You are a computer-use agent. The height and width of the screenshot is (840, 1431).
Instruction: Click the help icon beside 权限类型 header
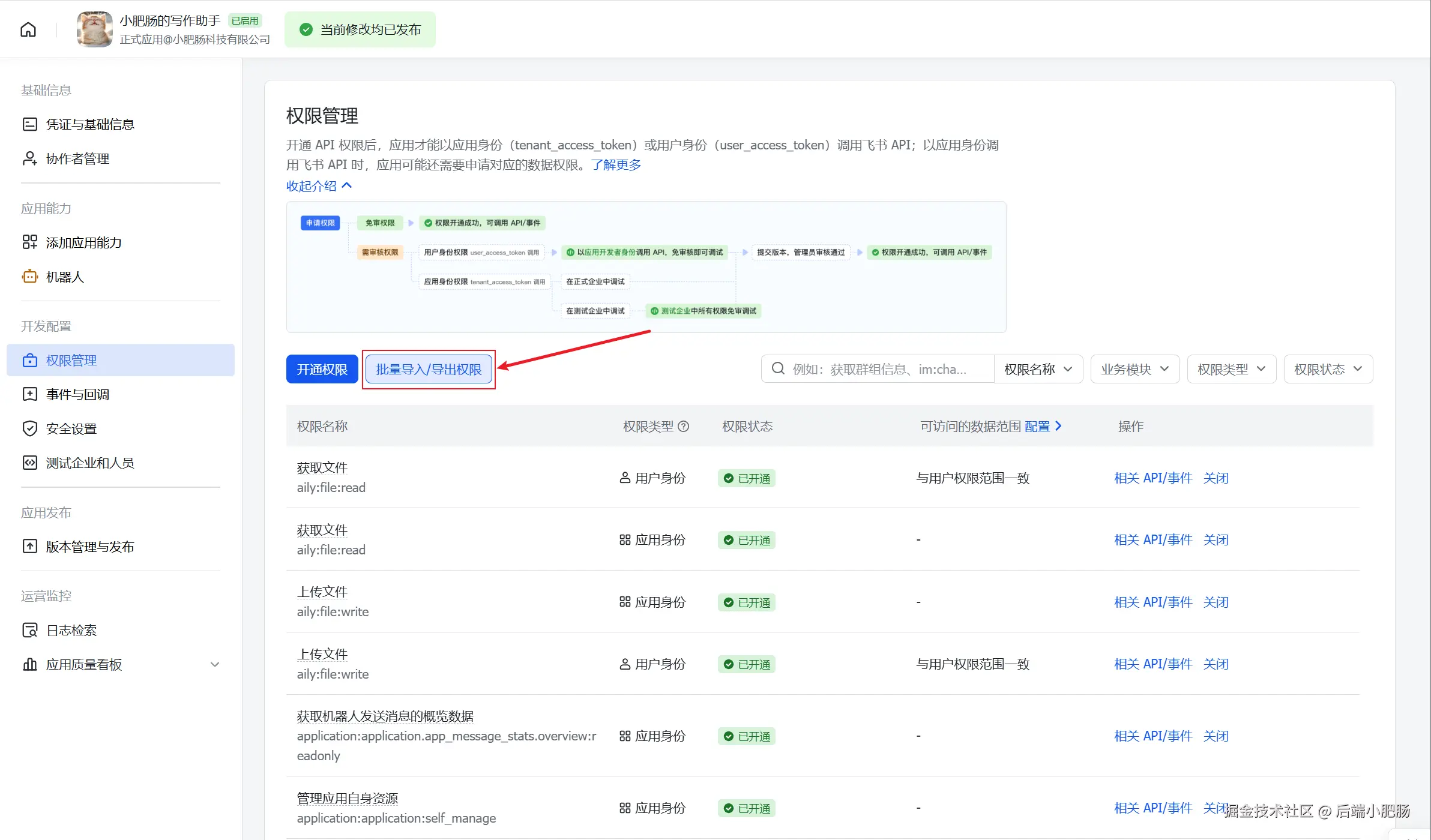coord(683,427)
